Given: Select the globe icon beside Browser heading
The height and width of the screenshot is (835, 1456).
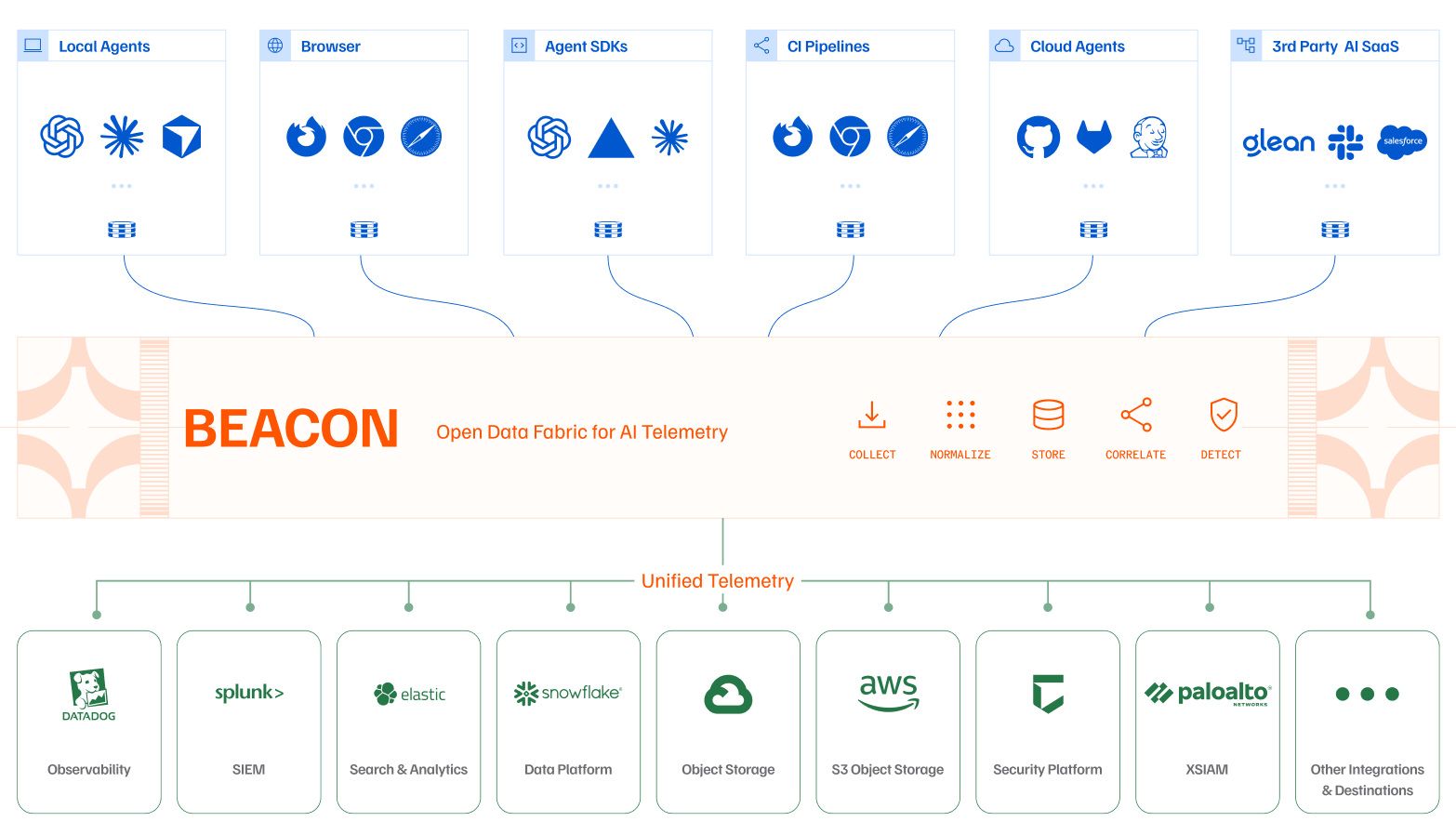Looking at the screenshot, I should pos(275,46).
